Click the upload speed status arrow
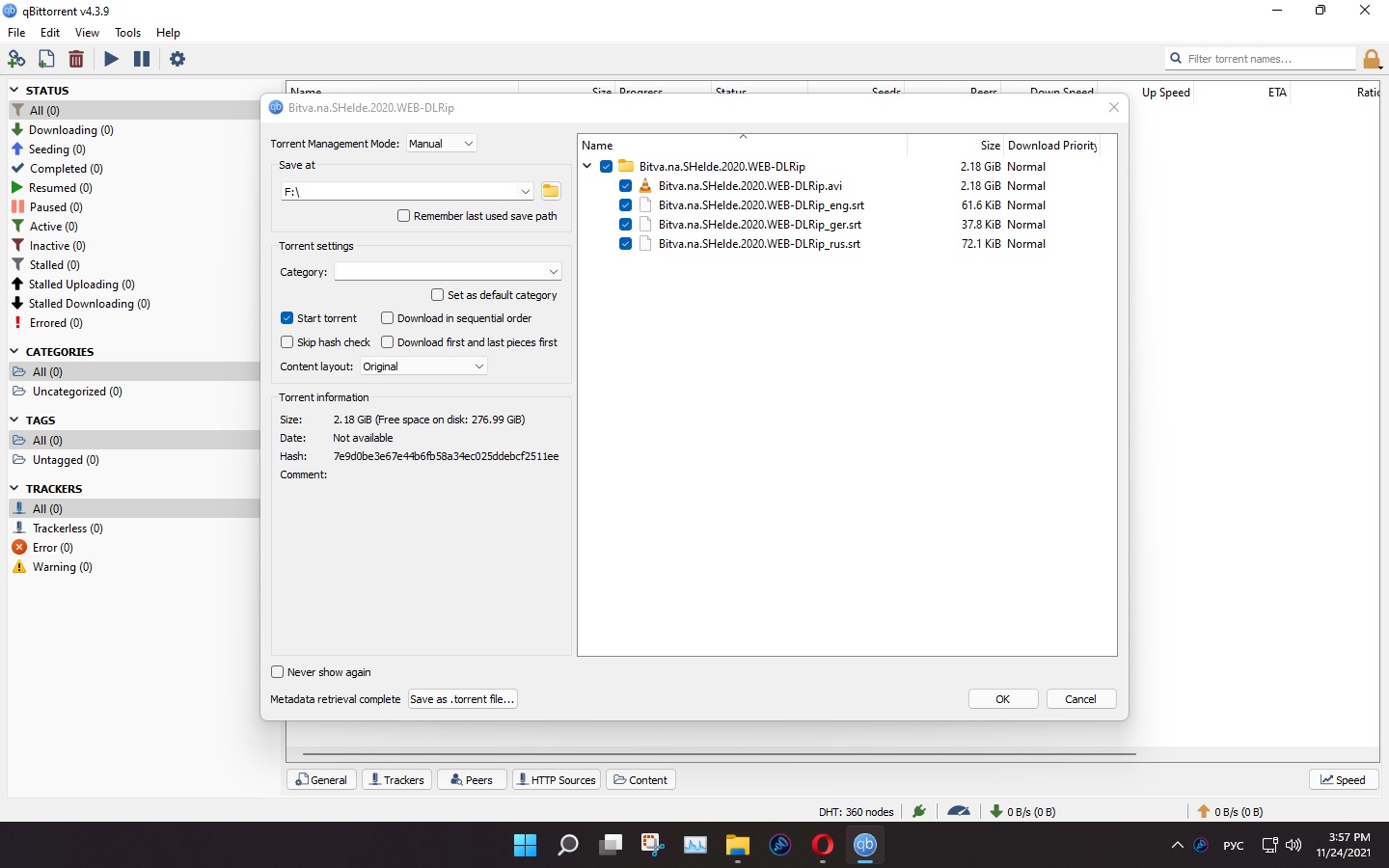The width and height of the screenshot is (1389, 868). point(1204,811)
